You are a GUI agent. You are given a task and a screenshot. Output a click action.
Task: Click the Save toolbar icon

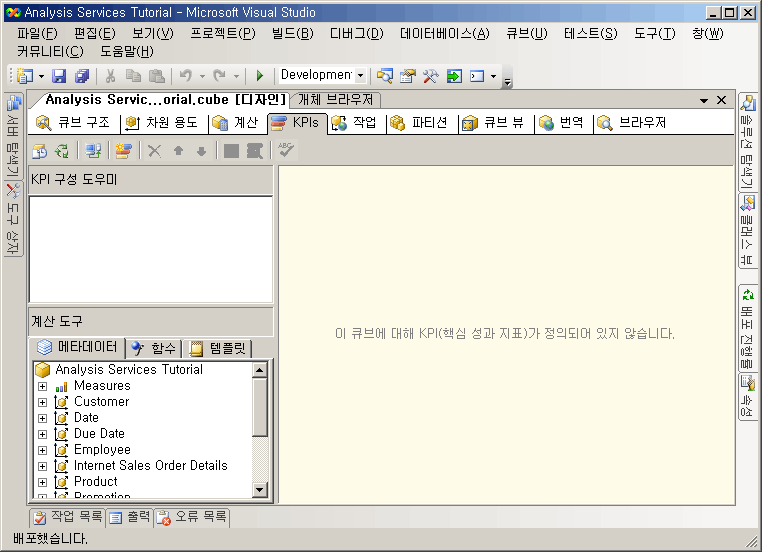click(x=59, y=76)
